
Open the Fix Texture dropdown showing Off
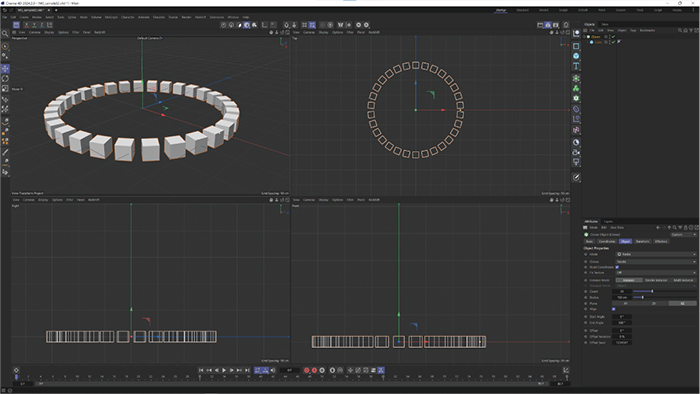(x=656, y=273)
